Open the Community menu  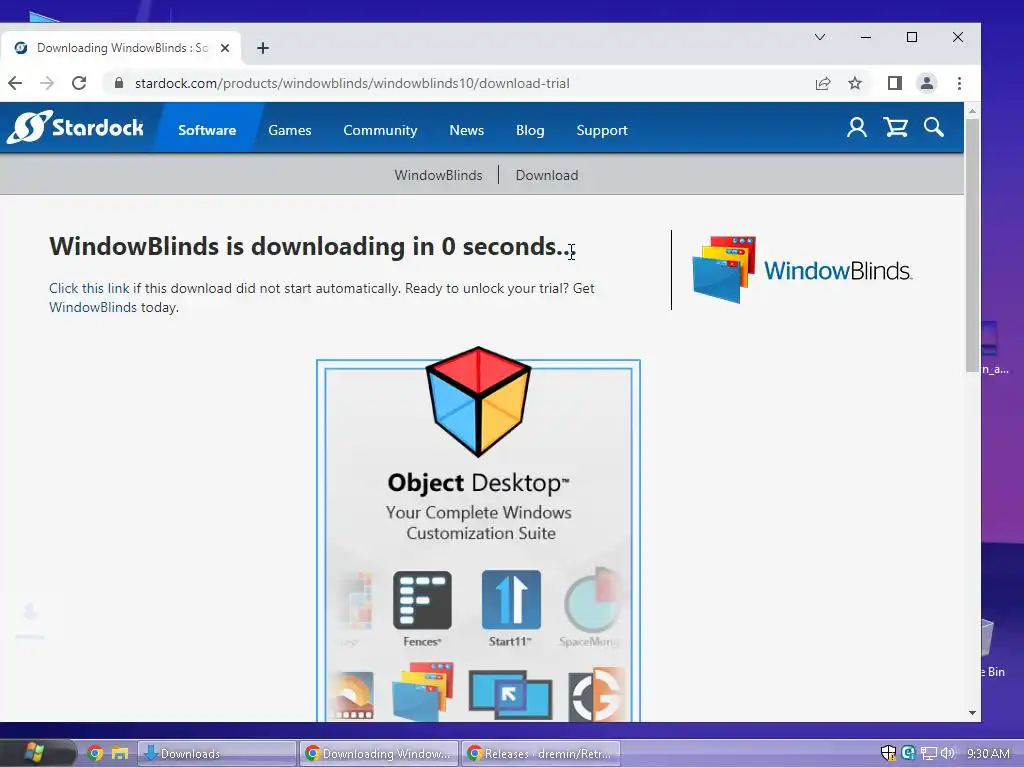tap(380, 130)
